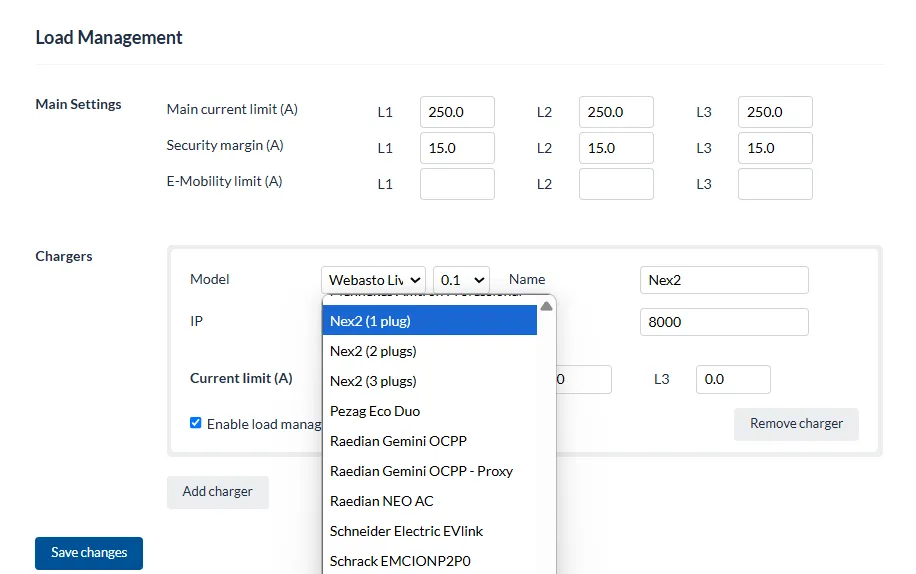This screenshot has width=916, height=574.
Task: Select Raedian Gemini OCPP option
Action: [x=429, y=441]
